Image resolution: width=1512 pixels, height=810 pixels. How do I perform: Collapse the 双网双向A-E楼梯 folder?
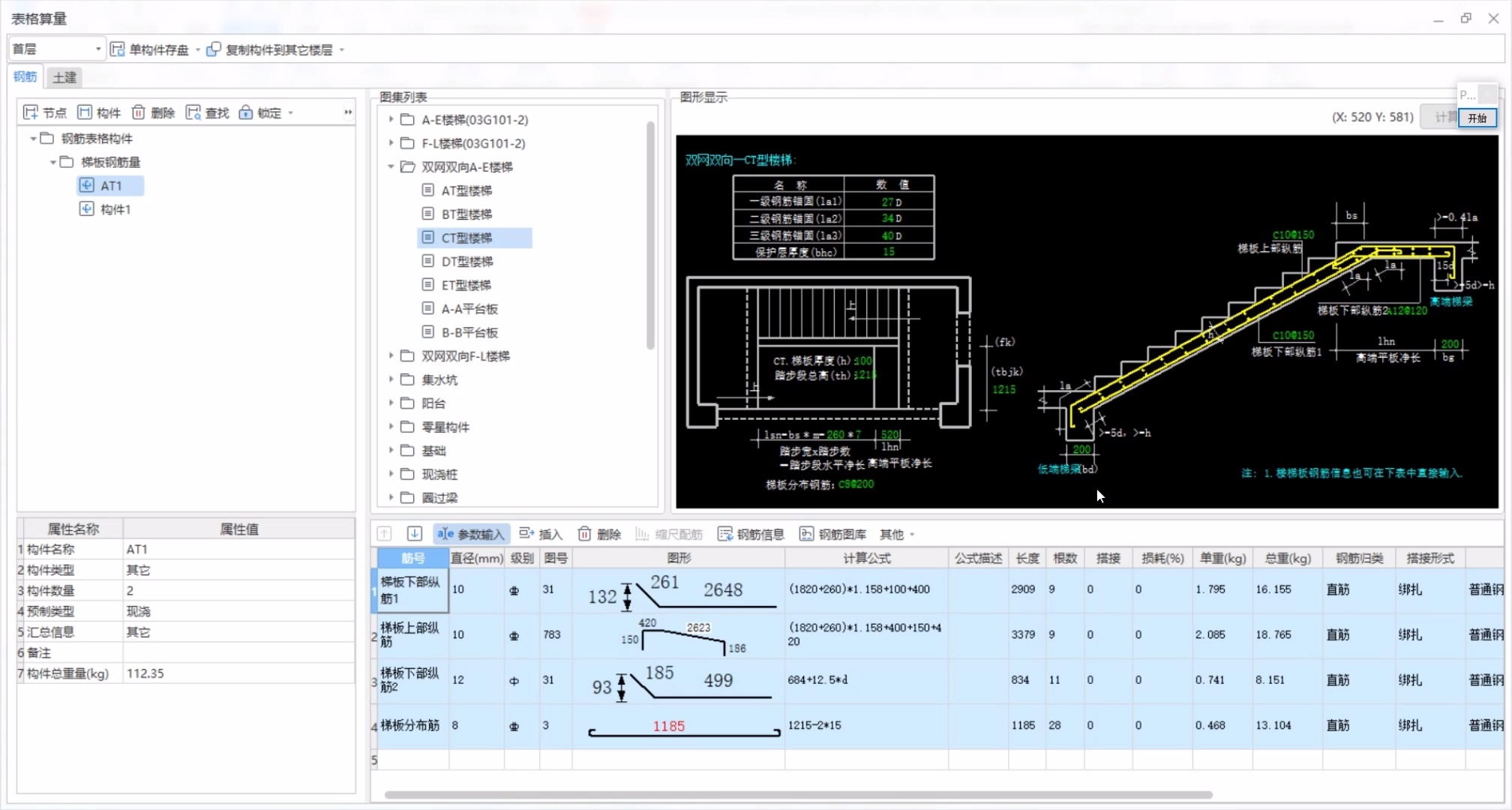391,166
